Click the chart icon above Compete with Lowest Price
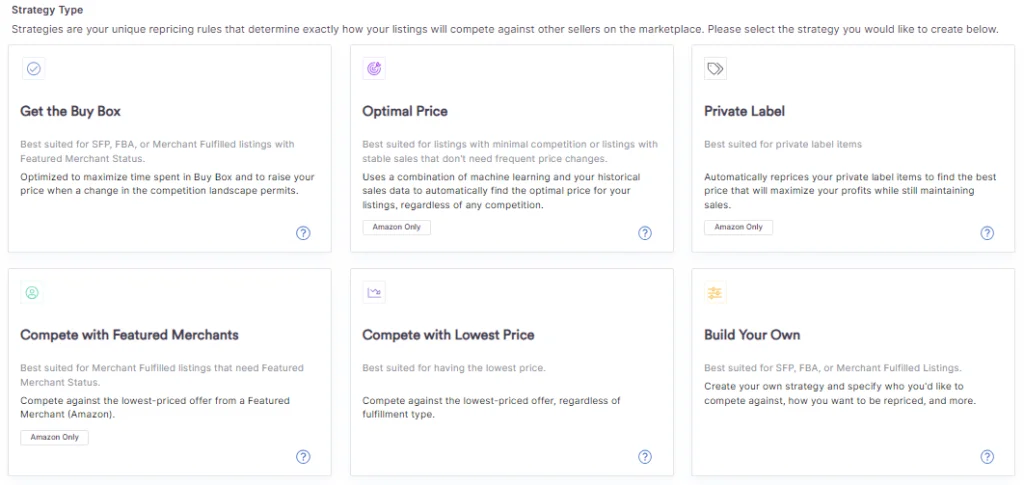 tap(375, 293)
